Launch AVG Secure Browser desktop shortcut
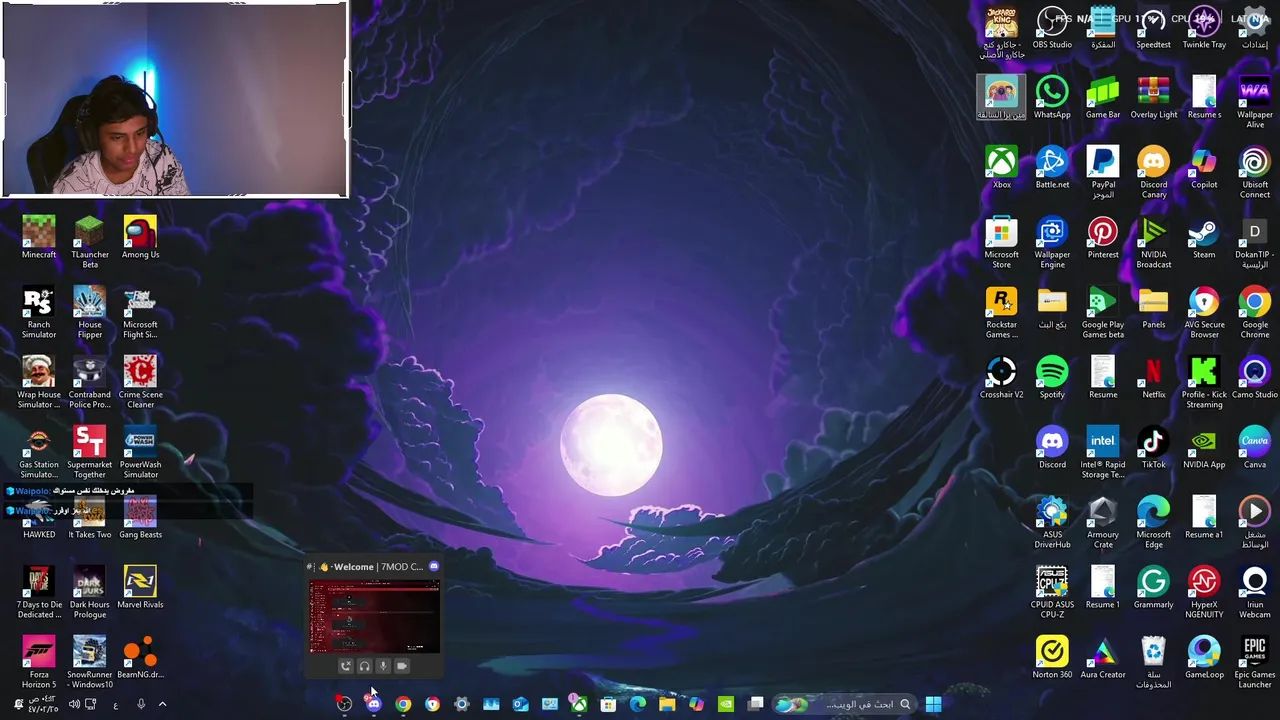 1204,312
